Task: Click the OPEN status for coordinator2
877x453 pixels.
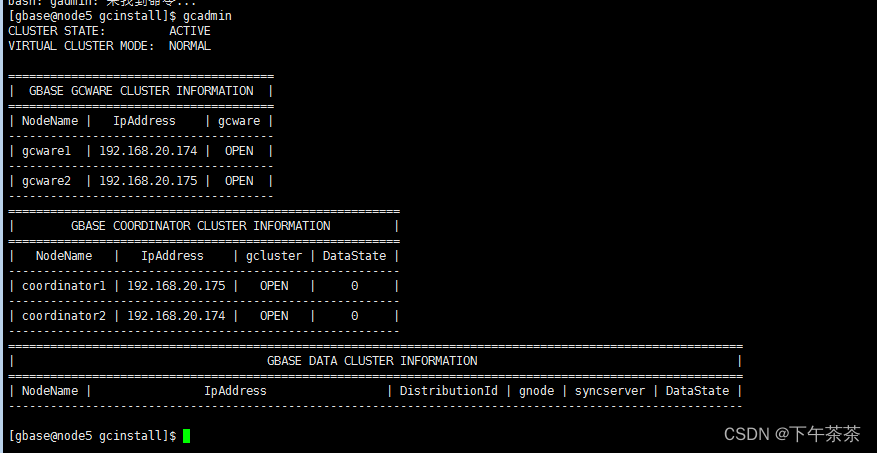Action: pos(274,316)
